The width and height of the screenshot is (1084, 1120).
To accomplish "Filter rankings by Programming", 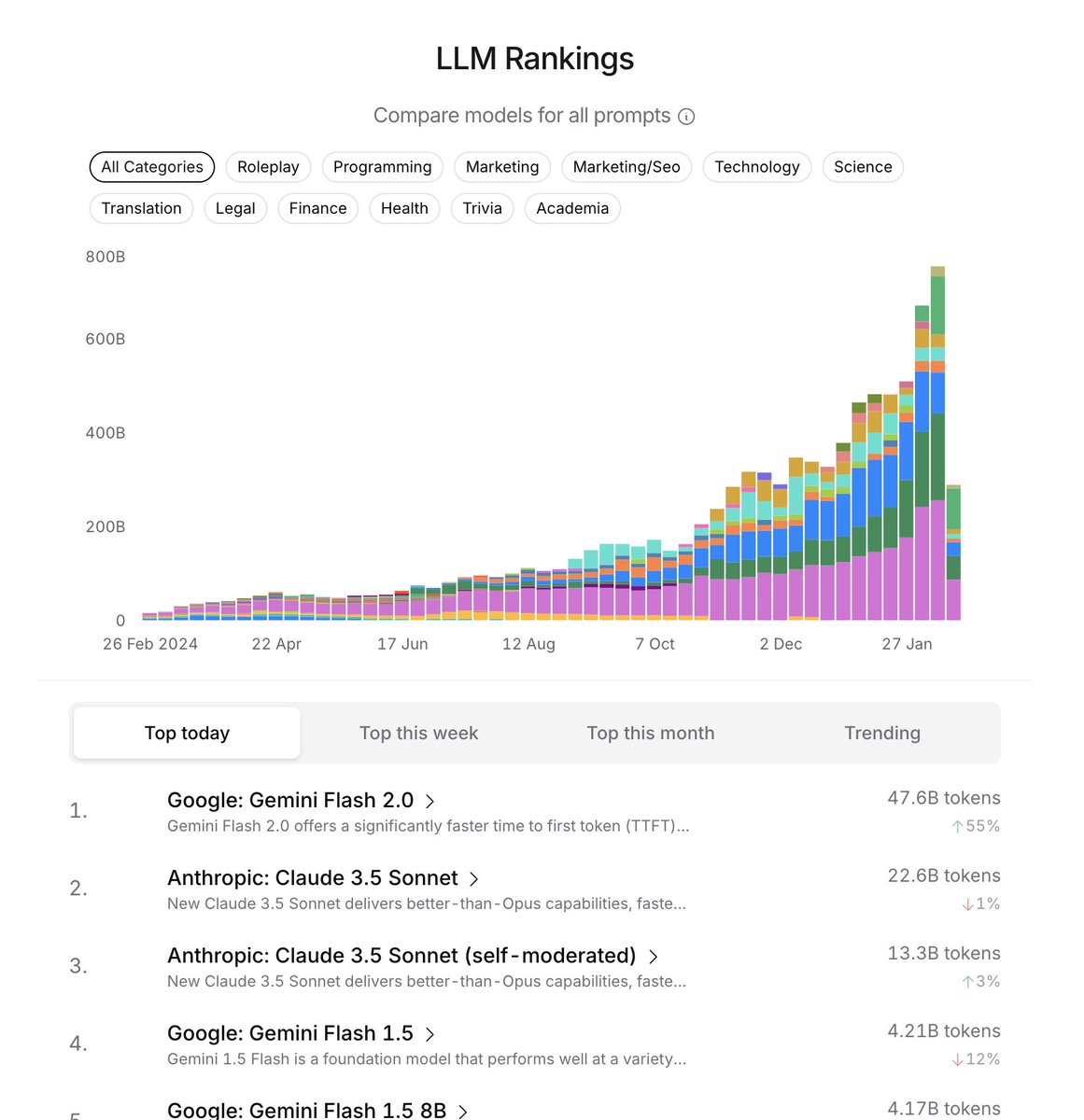I will pos(383,167).
